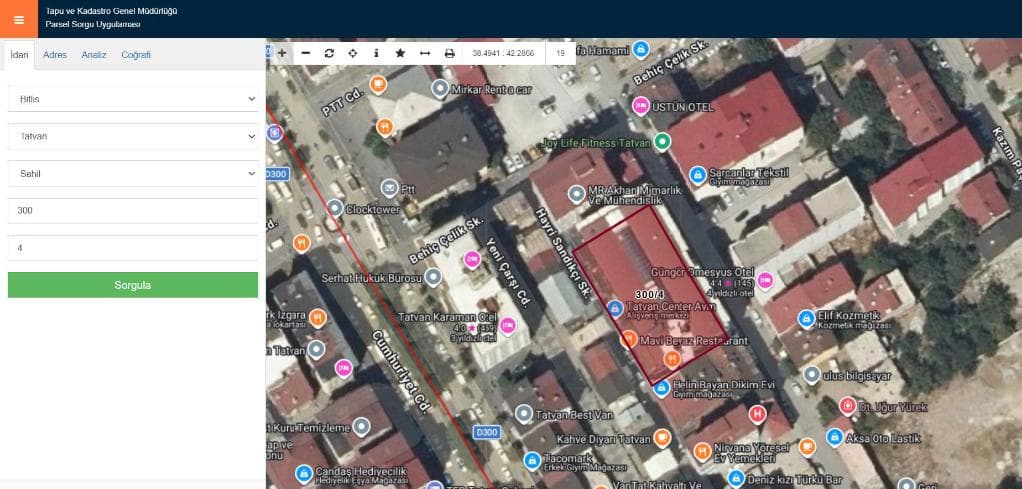The width and height of the screenshot is (1022, 489).
Task: Click the Sarcanlar Tekstil shopping marker
Action: point(698,175)
